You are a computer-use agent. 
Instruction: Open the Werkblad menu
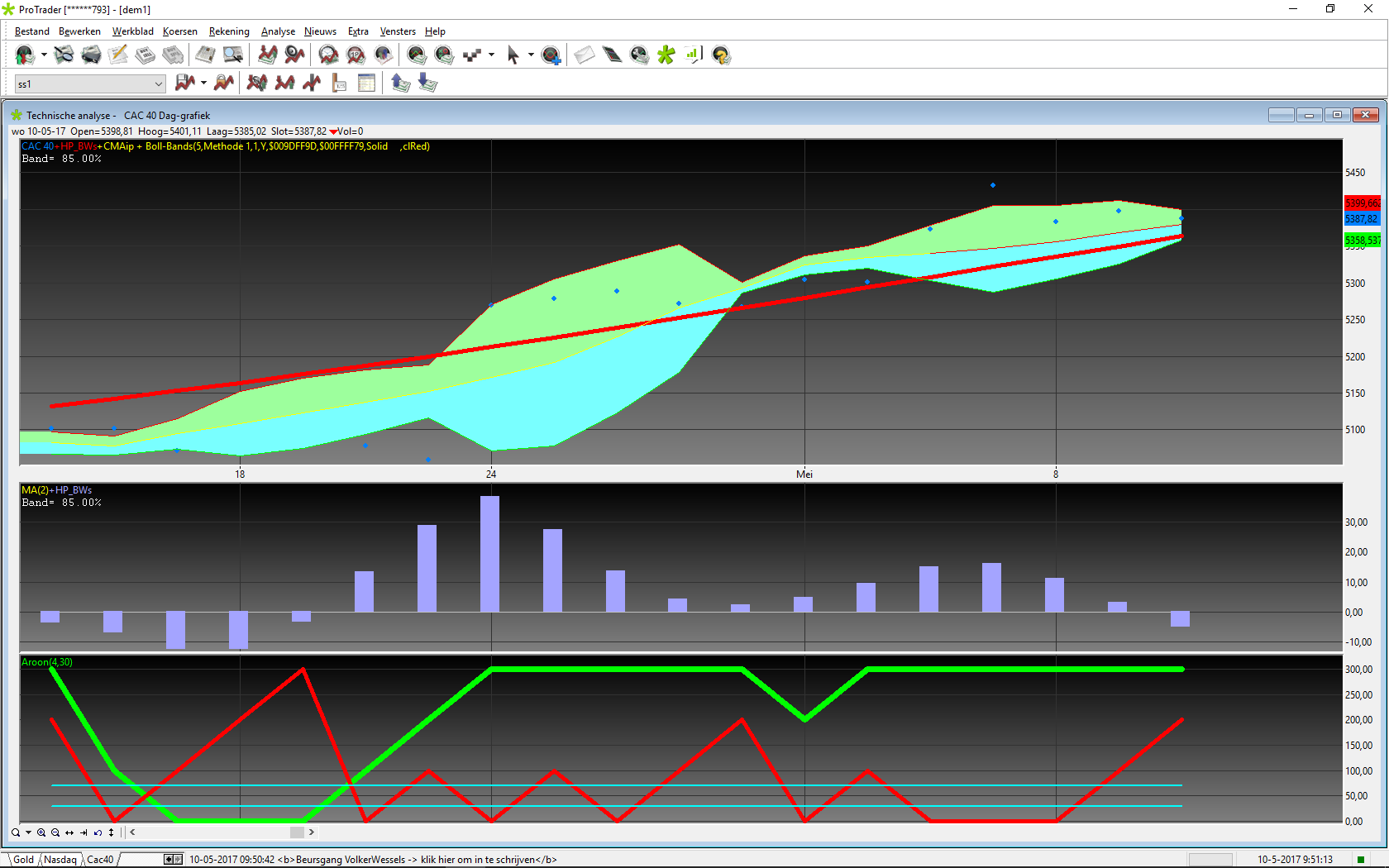tap(133, 31)
